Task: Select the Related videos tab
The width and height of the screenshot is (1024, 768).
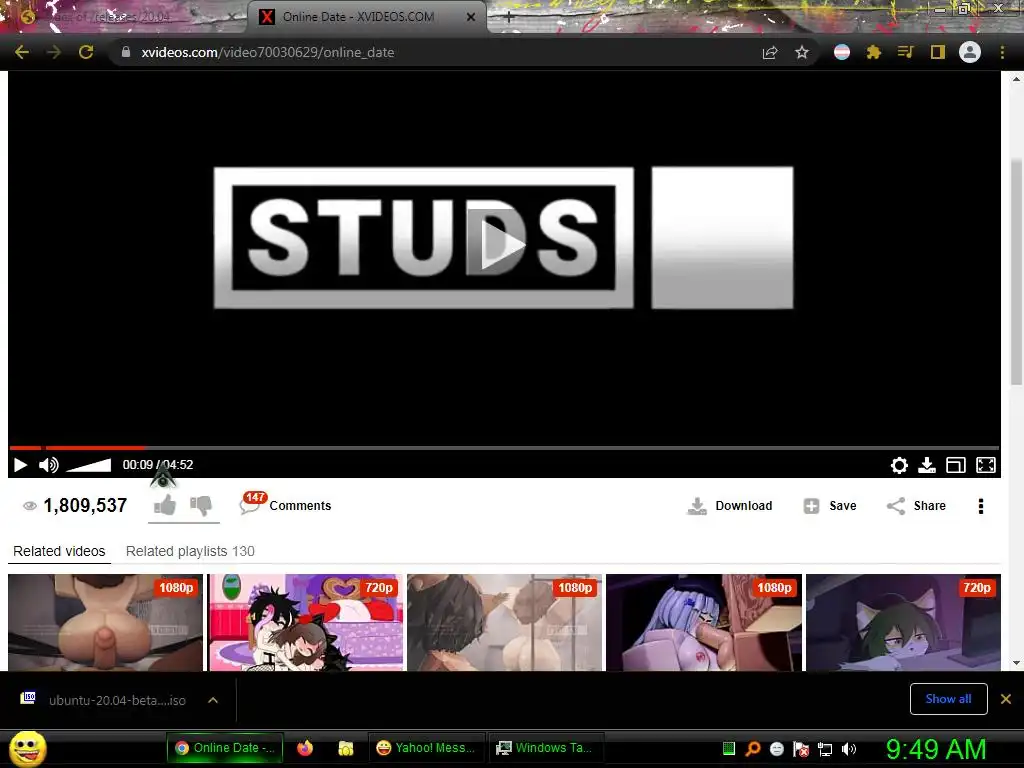Action: click(x=59, y=551)
